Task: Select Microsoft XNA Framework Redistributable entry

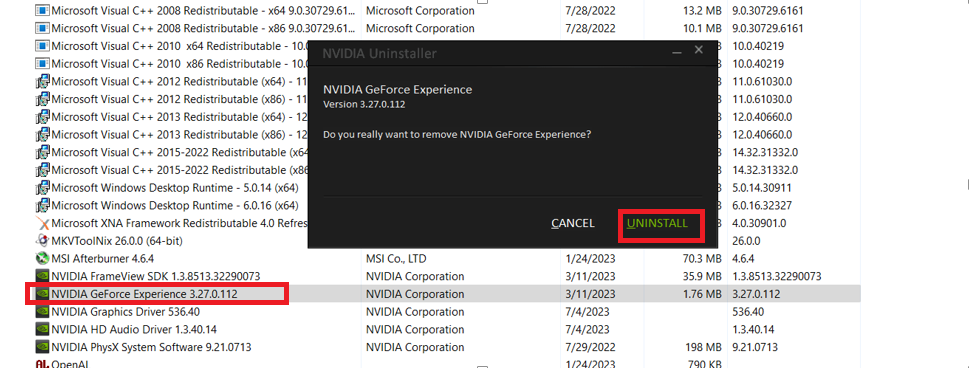Action: [x=179, y=223]
